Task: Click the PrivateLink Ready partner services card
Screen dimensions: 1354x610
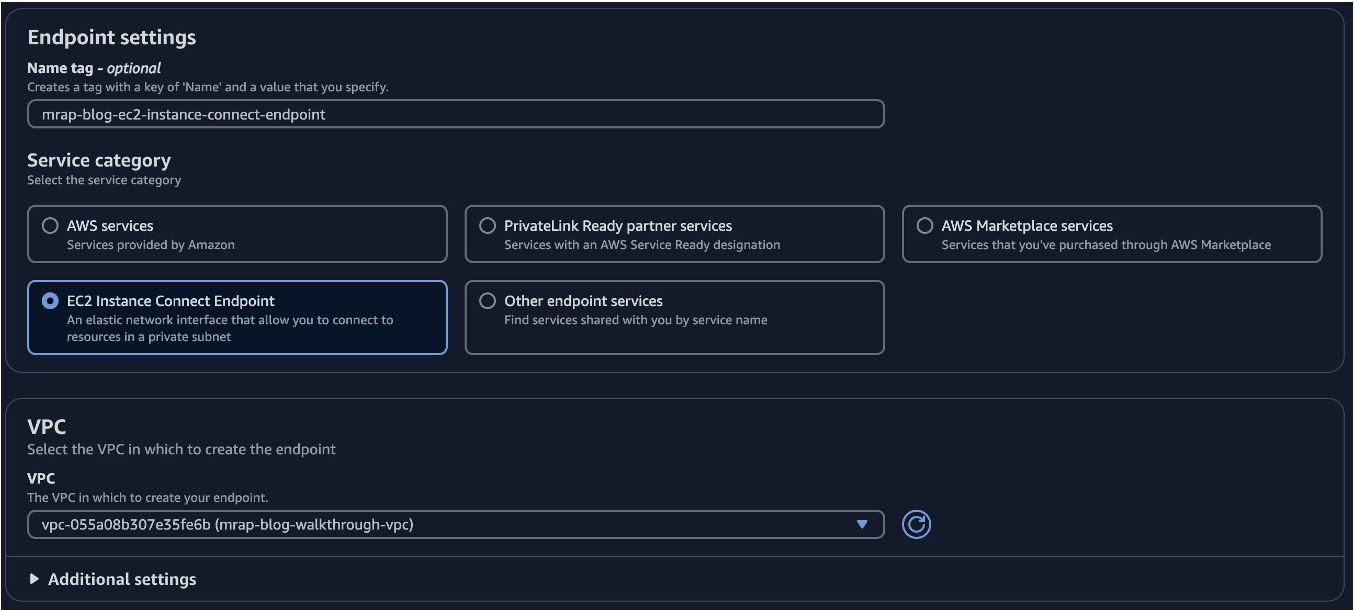Action: [x=674, y=233]
